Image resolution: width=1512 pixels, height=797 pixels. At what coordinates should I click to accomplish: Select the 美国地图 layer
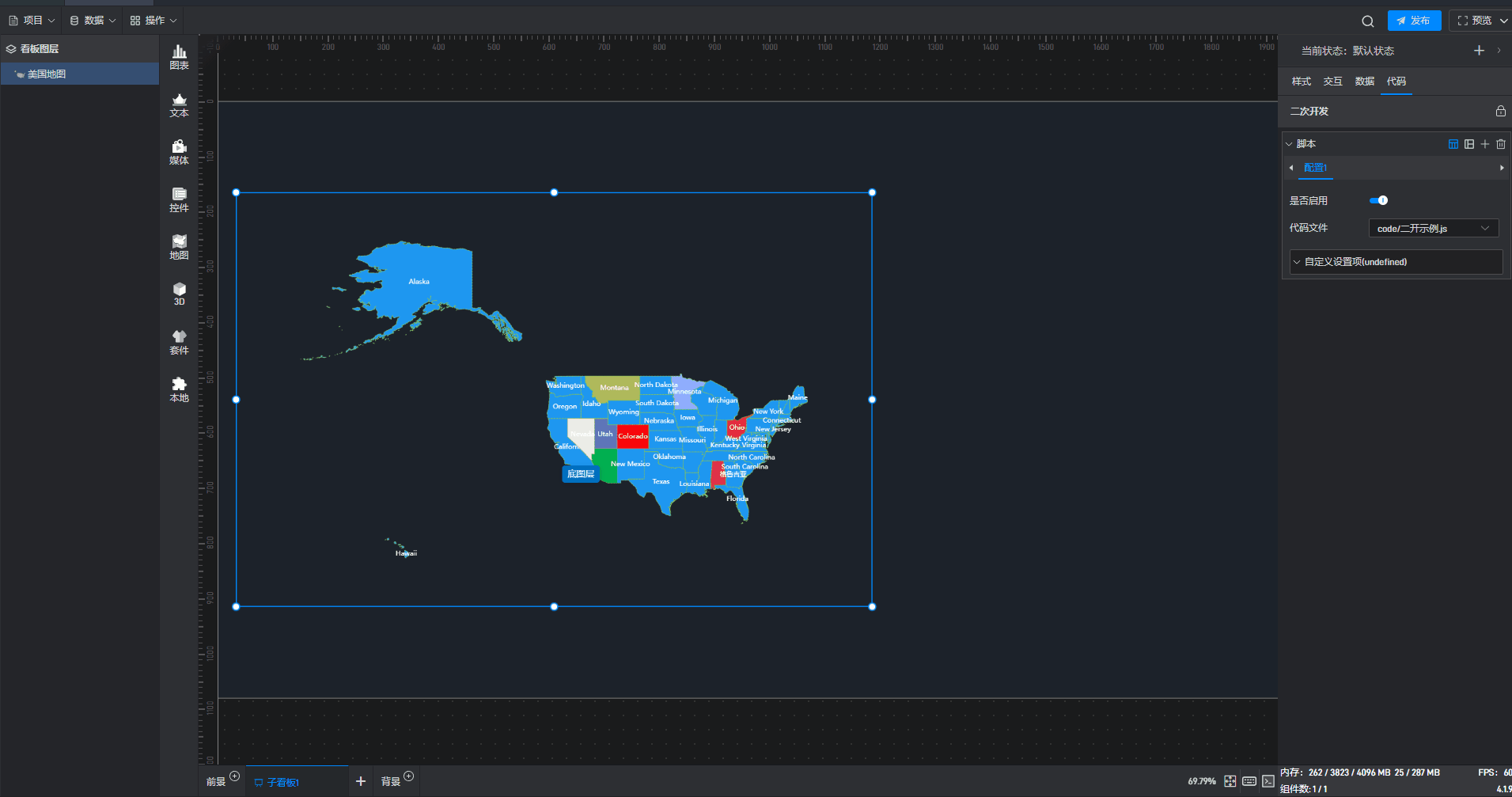(x=47, y=74)
